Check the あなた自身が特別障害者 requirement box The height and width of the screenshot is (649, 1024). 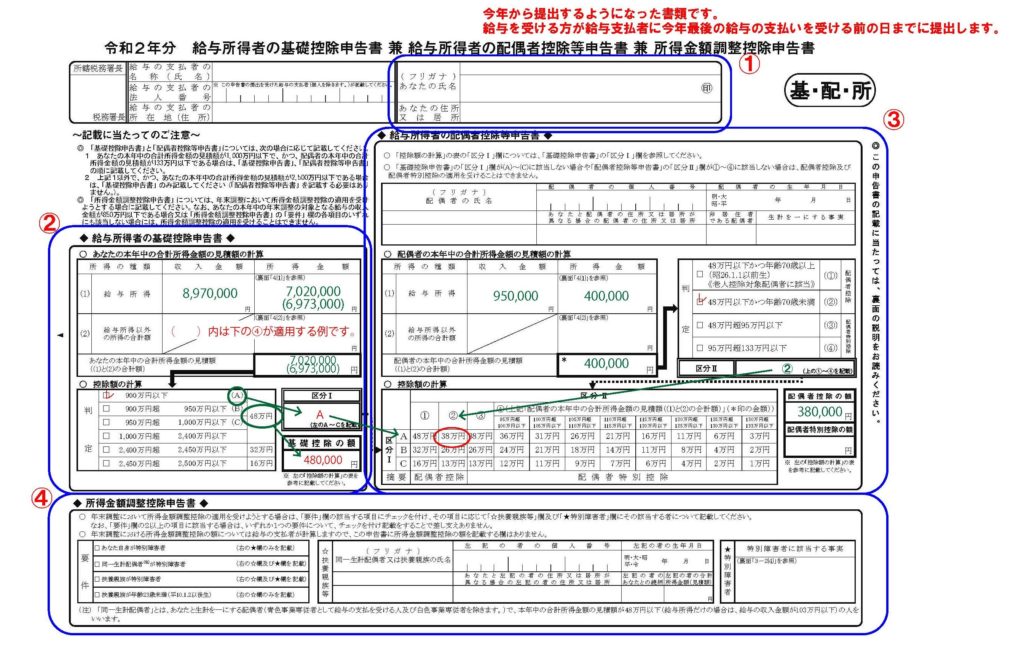95,549
